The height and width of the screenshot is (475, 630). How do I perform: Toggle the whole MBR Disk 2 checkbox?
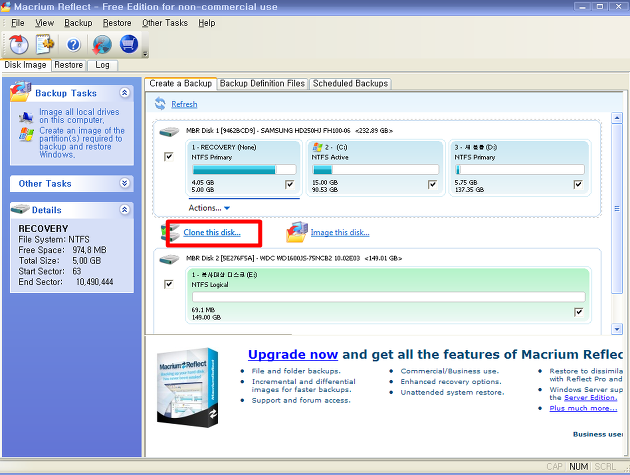tap(169, 284)
